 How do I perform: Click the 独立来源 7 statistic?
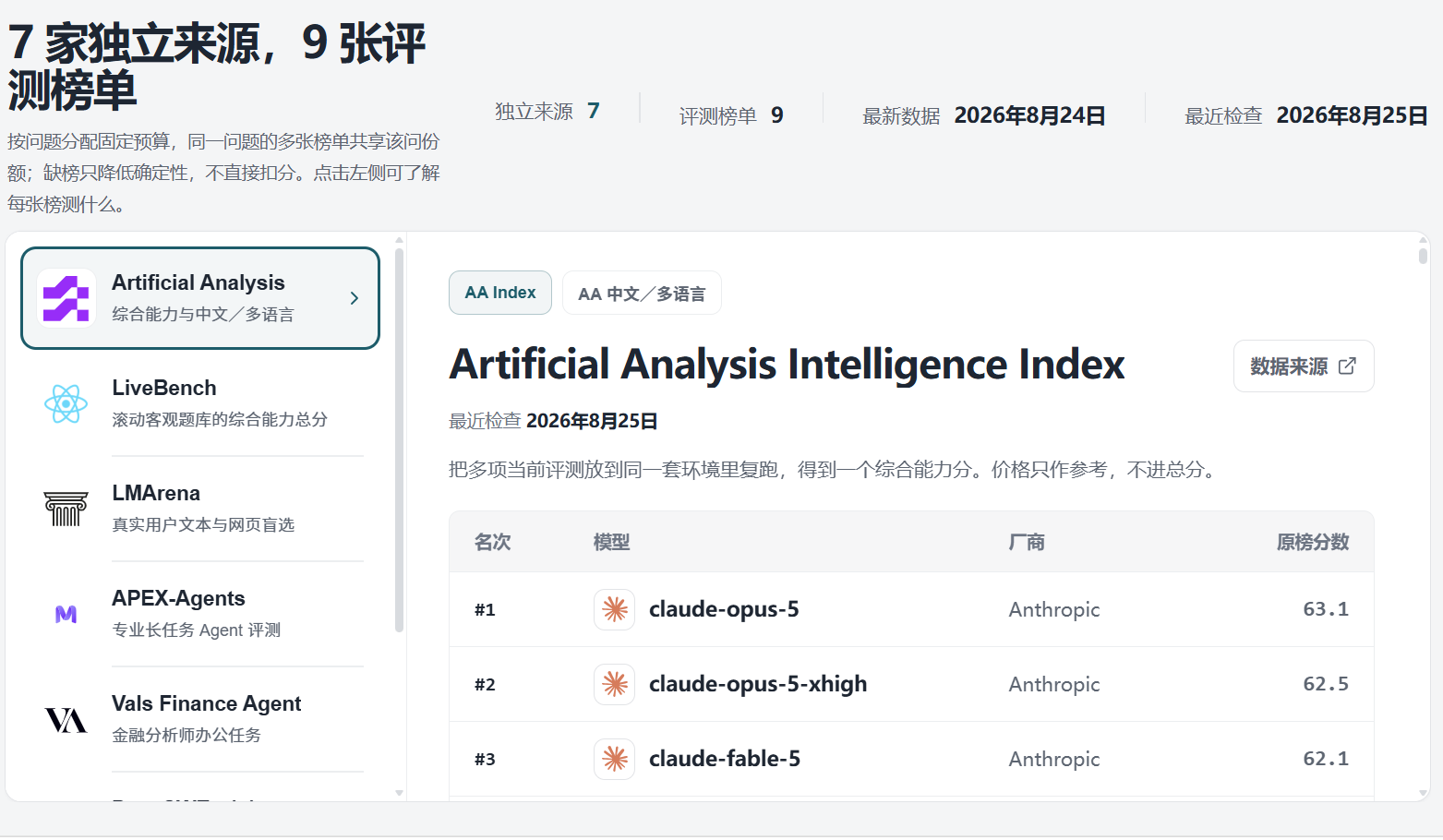pos(547,111)
